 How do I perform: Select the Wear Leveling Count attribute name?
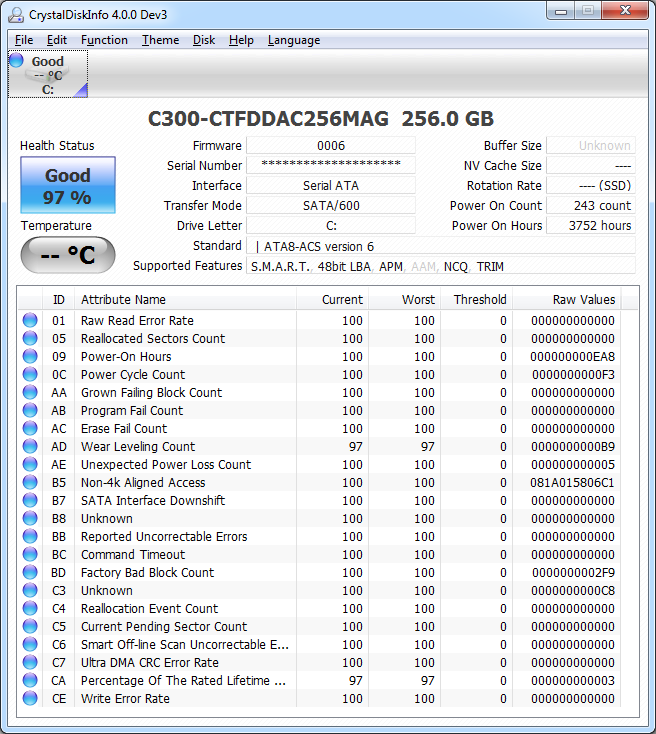click(x=138, y=447)
